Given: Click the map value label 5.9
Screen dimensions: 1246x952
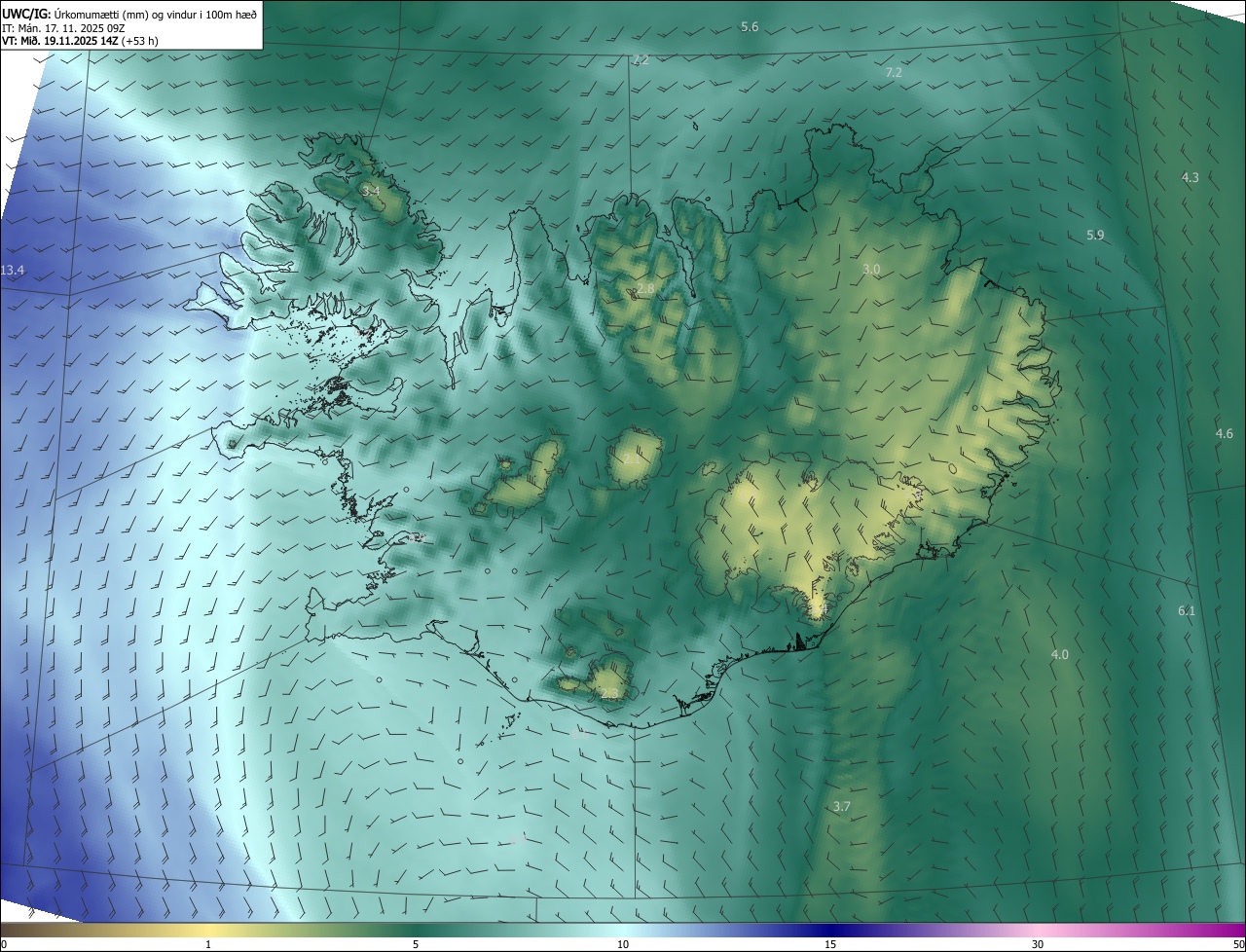Looking at the screenshot, I should [x=1095, y=236].
